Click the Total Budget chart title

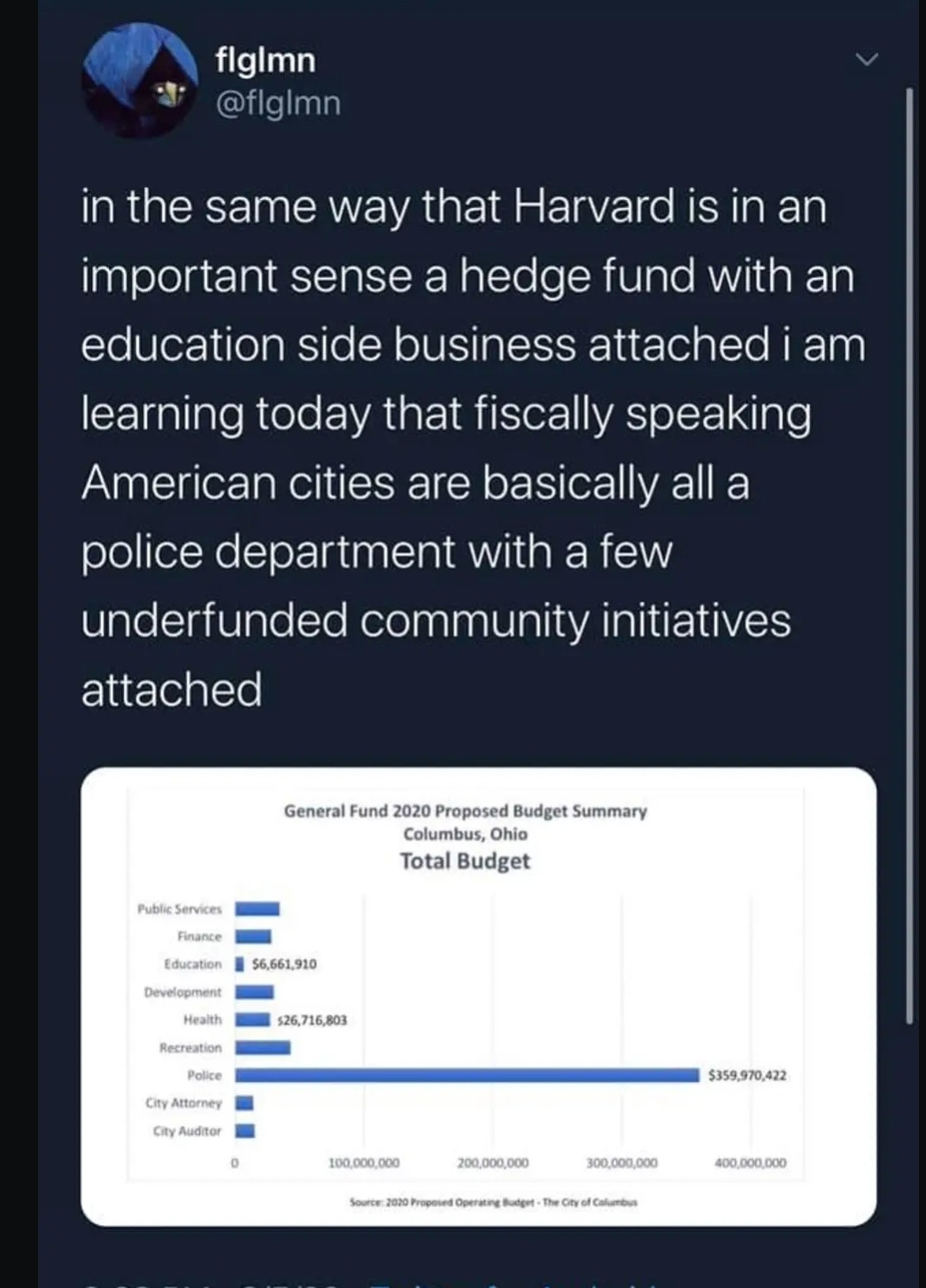click(x=465, y=860)
